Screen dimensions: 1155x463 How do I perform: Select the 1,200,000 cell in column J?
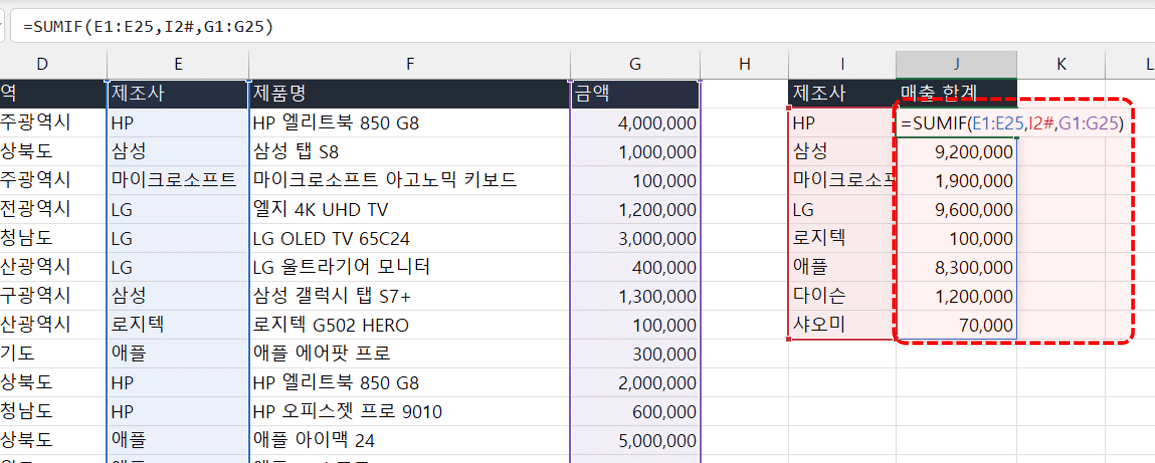[957, 296]
